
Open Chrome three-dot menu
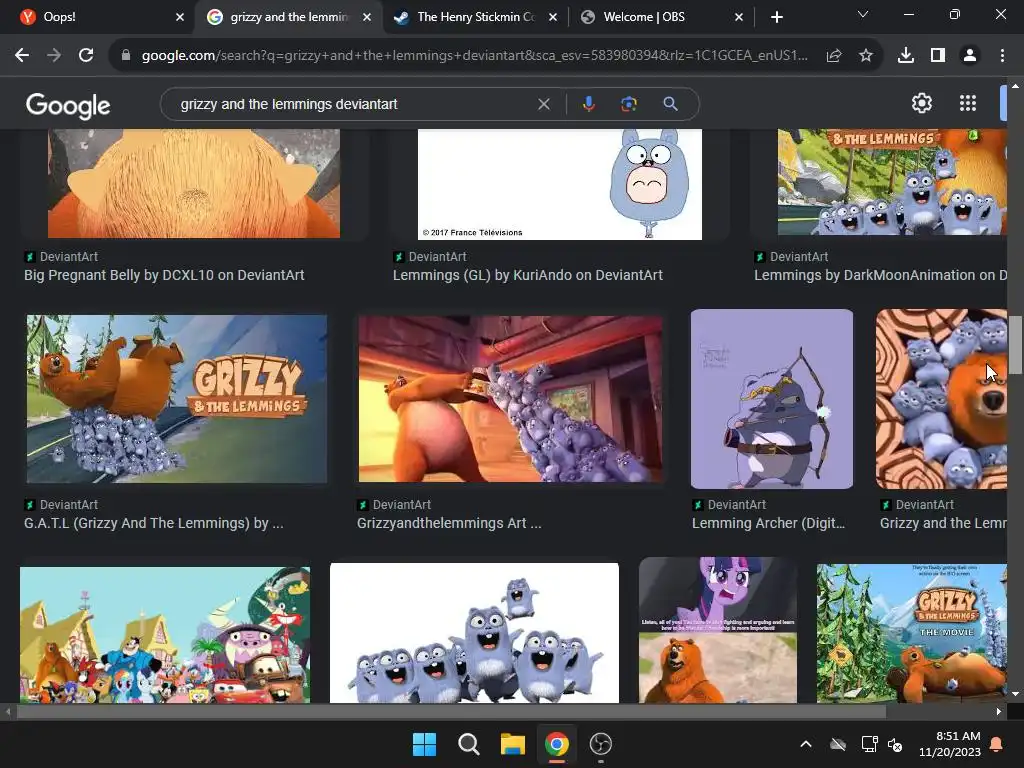1002,56
